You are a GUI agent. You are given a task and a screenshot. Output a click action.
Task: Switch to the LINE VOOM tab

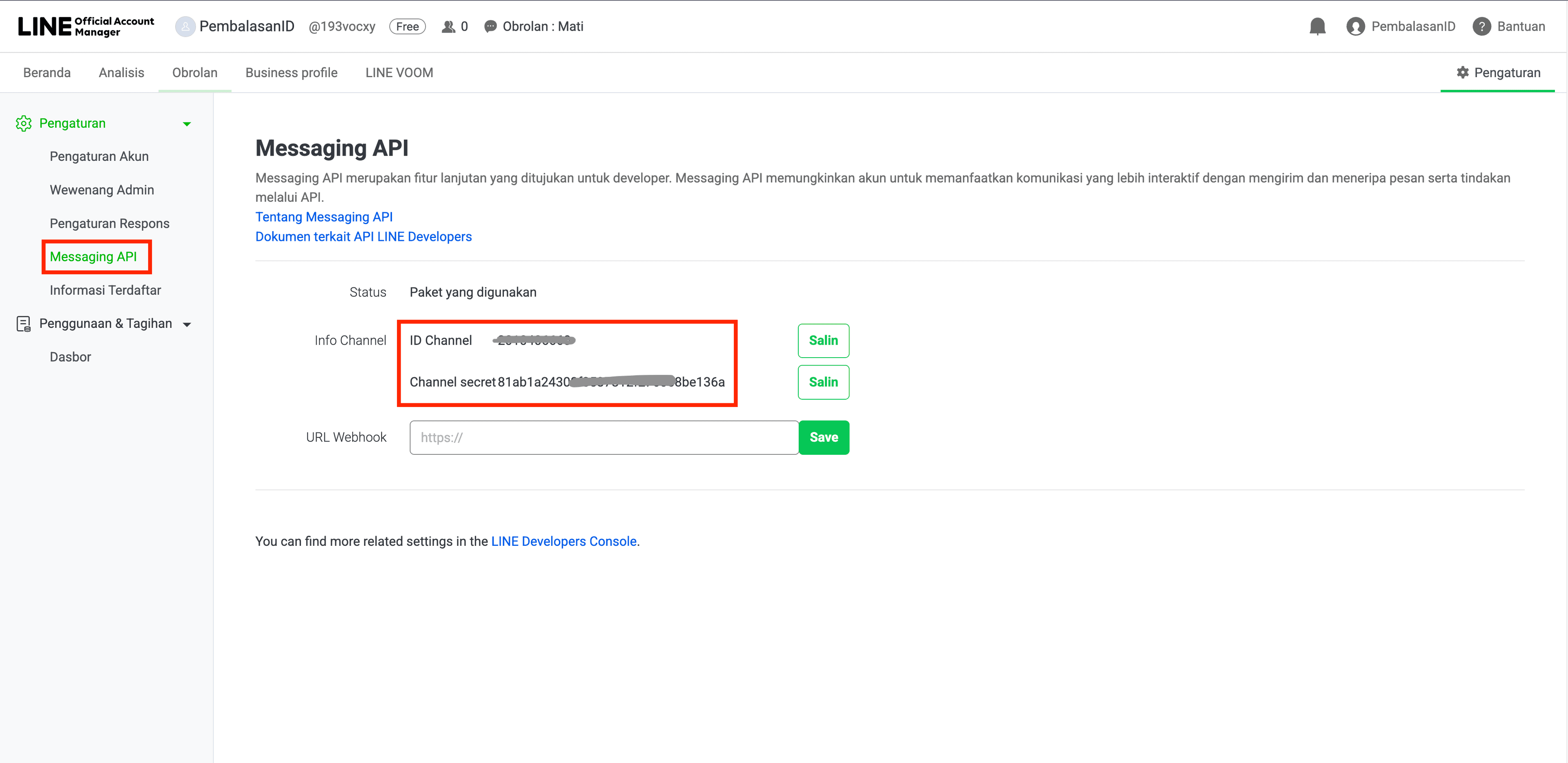(x=399, y=72)
